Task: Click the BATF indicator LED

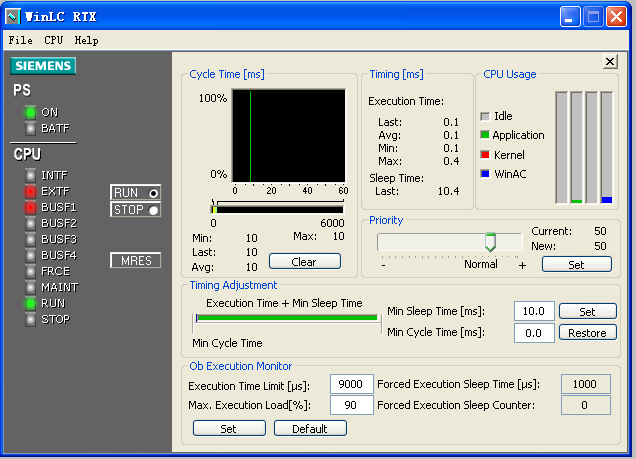Action: point(30,129)
